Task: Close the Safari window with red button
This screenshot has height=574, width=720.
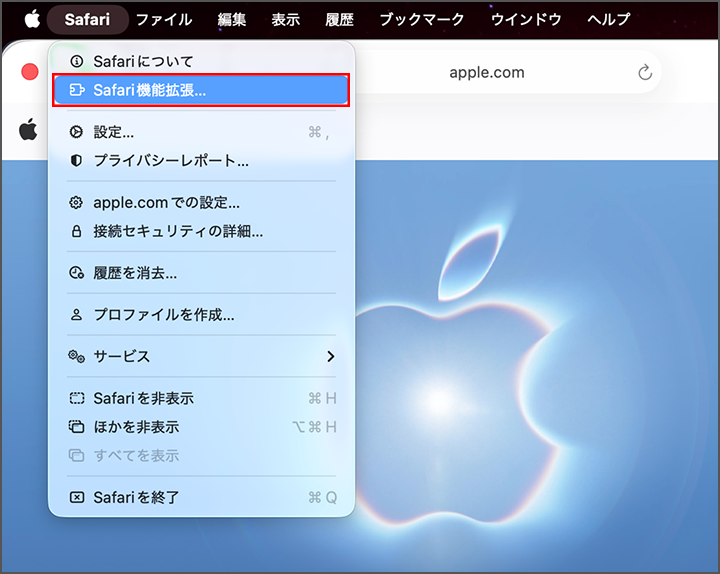Action: (30, 72)
